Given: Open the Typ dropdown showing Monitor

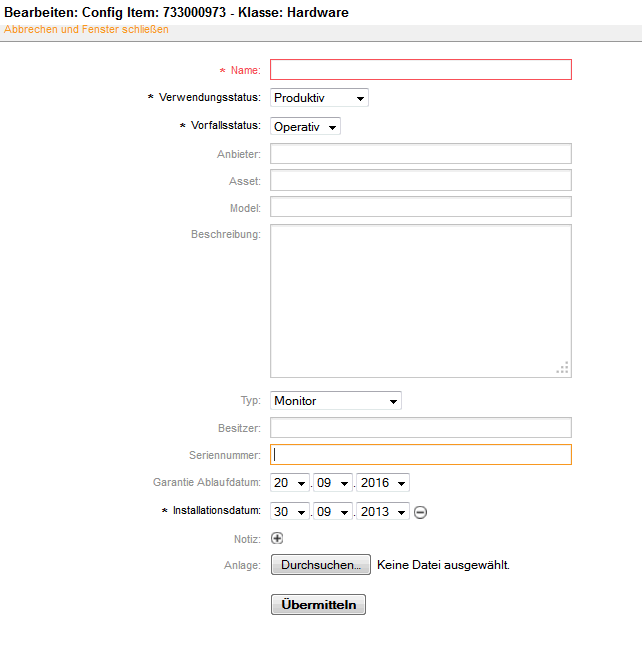Looking at the screenshot, I should point(336,401).
